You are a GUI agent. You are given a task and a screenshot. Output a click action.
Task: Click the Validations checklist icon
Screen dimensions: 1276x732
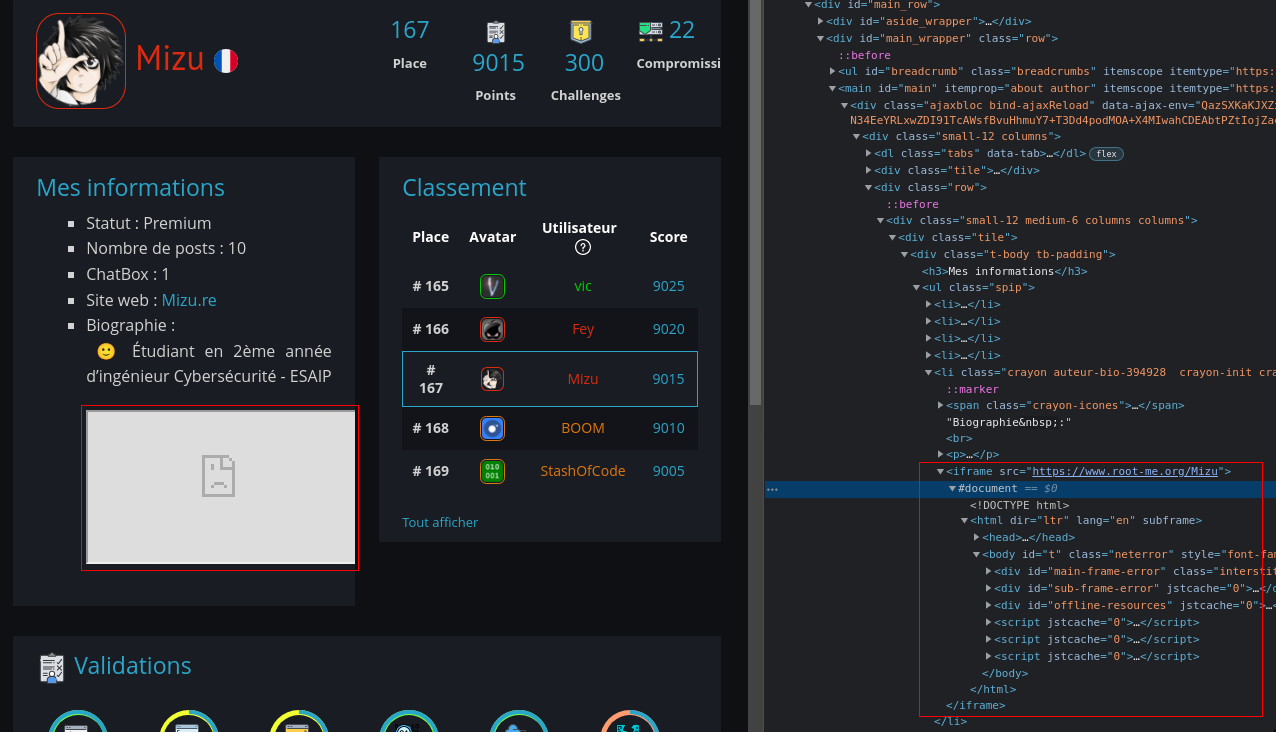pos(51,668)
